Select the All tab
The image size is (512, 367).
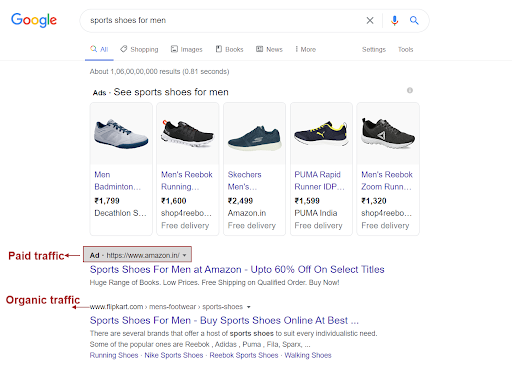point(99,49)
